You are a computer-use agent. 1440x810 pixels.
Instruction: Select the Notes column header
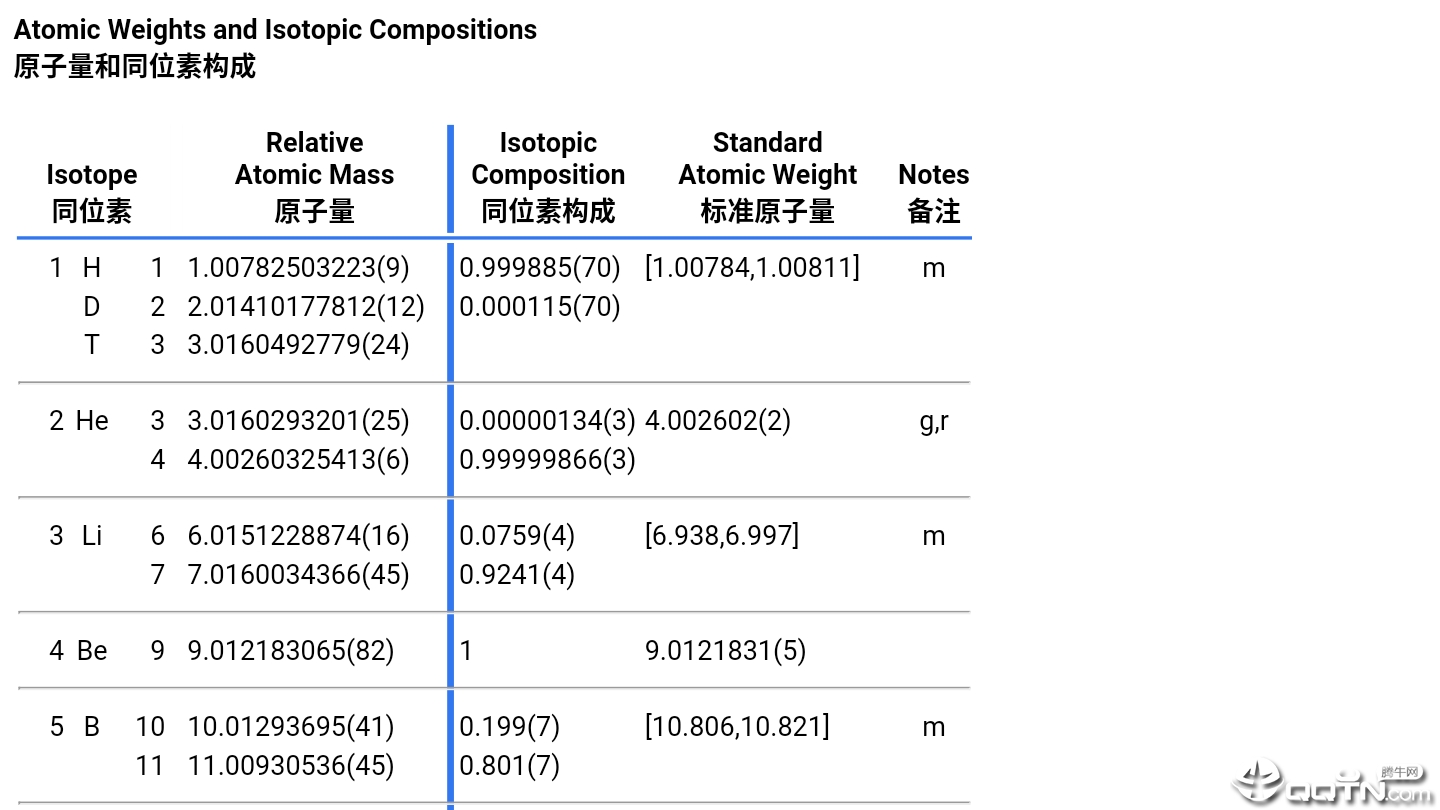tap(933, 192)
